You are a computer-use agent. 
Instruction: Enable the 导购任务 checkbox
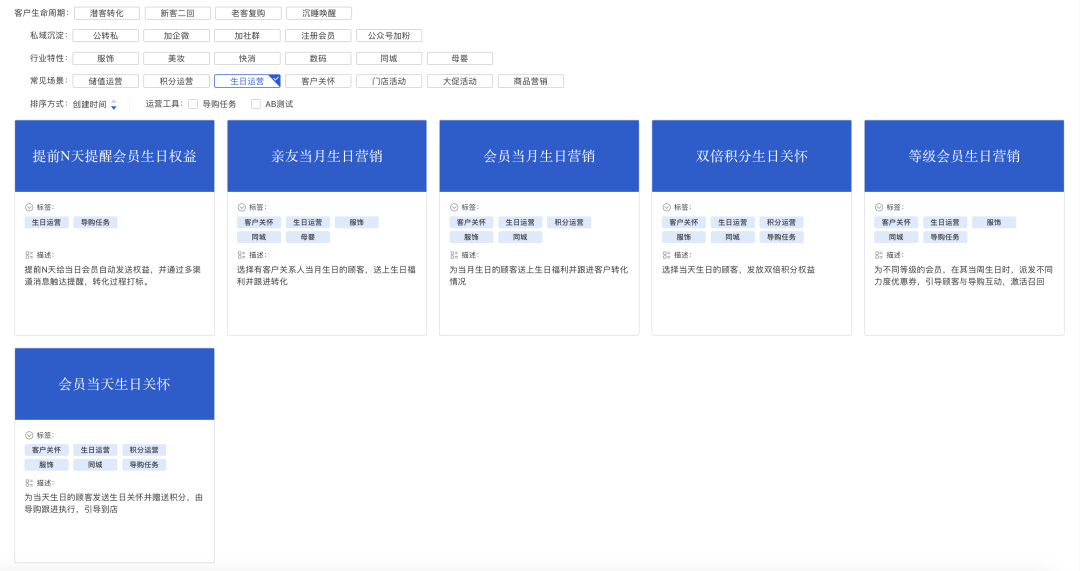193,104
